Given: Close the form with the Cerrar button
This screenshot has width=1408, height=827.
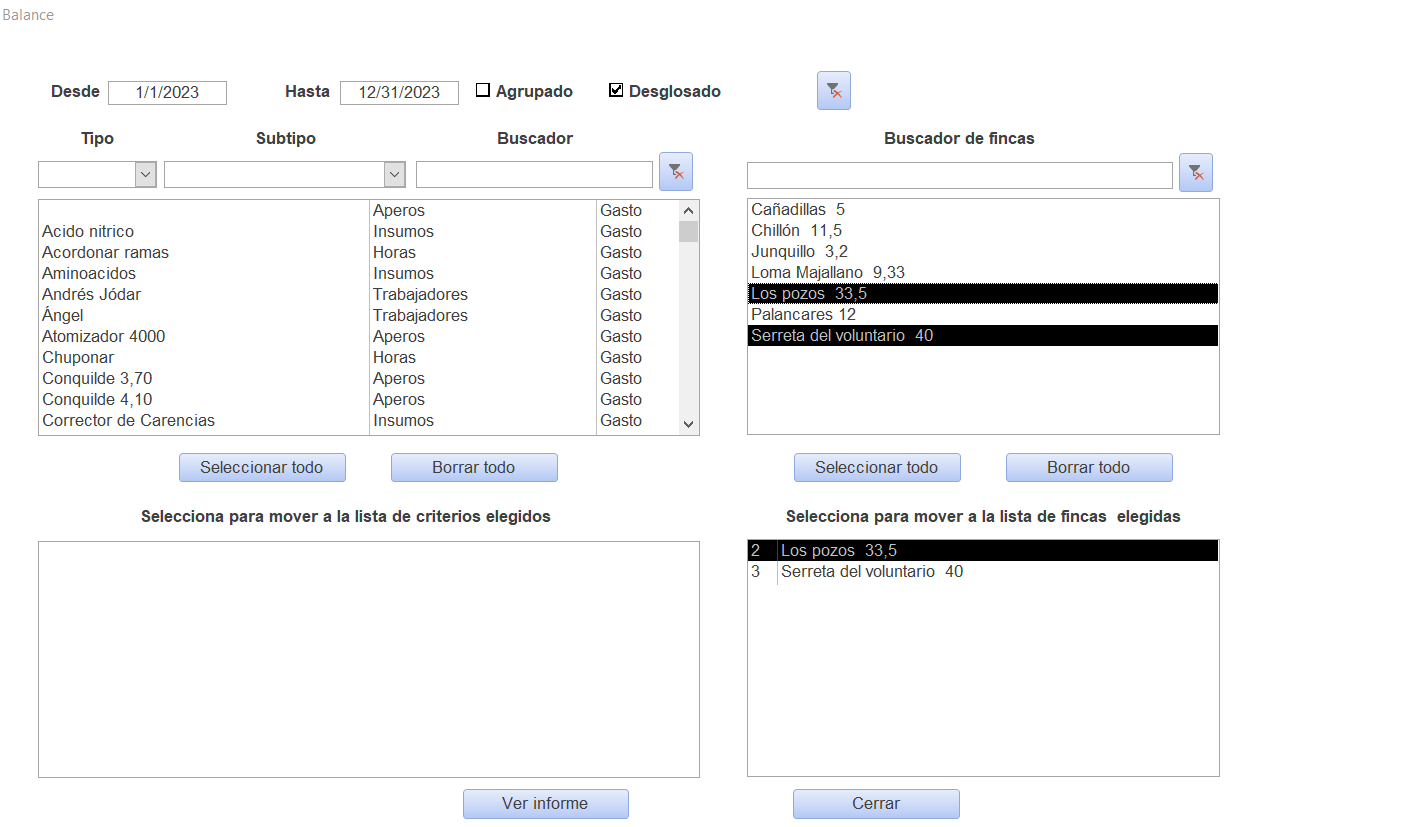Looking at the screenshot, I should click(876, 804).
